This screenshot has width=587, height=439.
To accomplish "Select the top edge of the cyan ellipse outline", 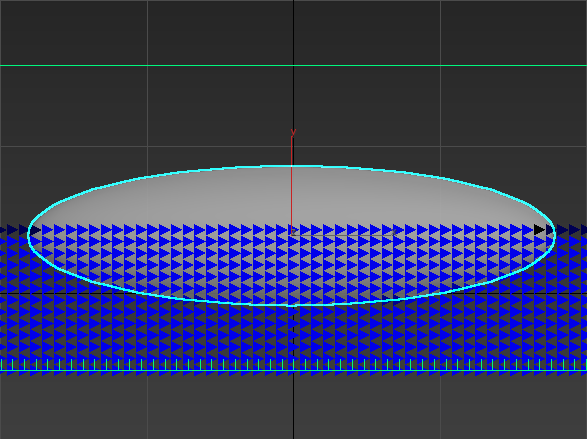I will point(292,166).
